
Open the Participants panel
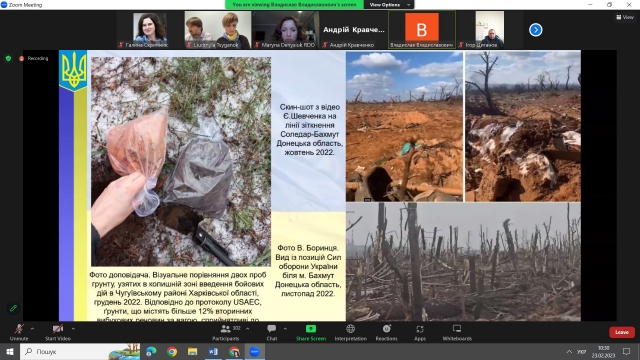coord(226,332)
